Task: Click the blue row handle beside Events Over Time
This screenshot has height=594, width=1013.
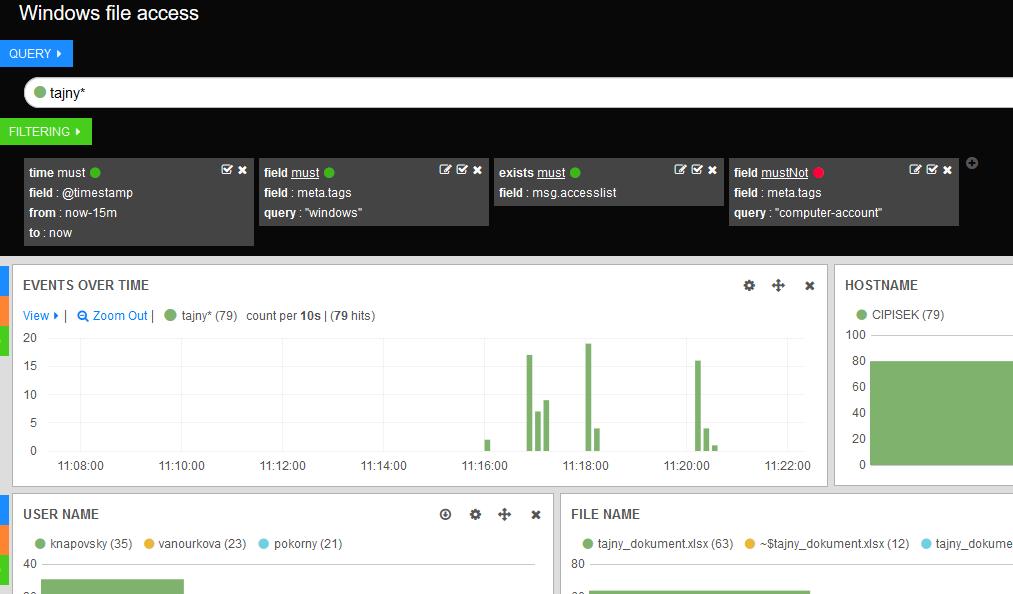Action: 5,281
